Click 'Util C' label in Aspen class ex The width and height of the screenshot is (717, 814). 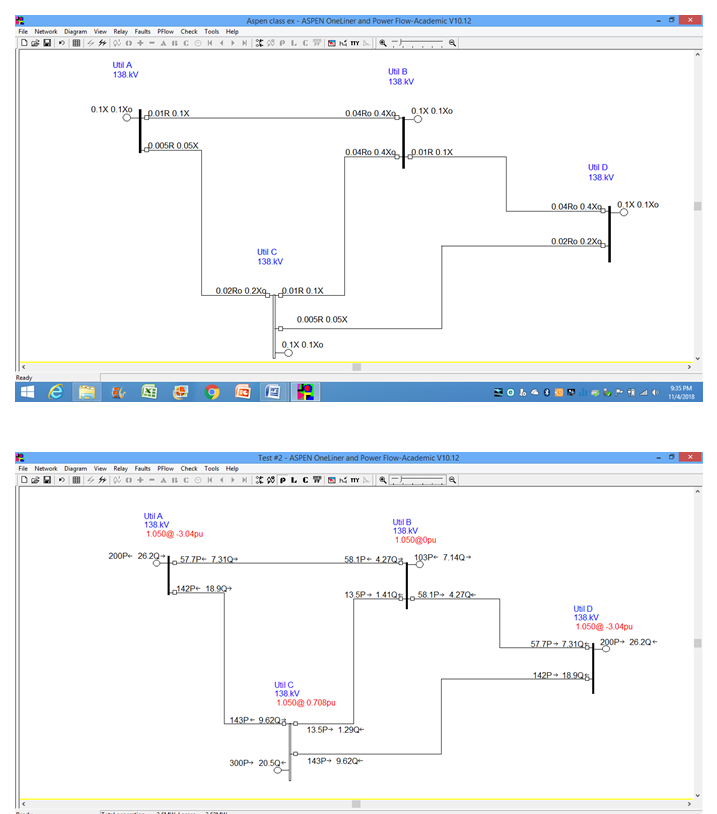(x=267, y=252)
